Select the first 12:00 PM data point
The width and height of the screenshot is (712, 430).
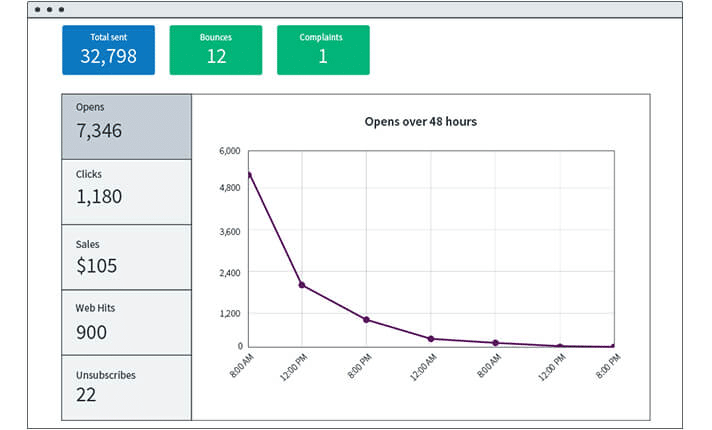tap(301, 285)
